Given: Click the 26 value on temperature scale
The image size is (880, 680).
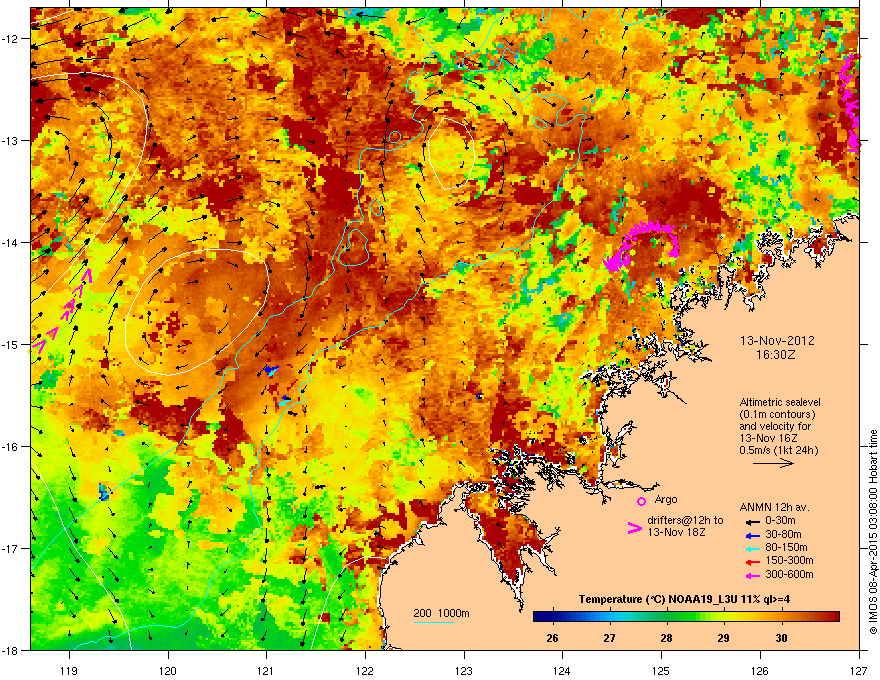Looking at the screenshot, I should (x=552, y=638).
